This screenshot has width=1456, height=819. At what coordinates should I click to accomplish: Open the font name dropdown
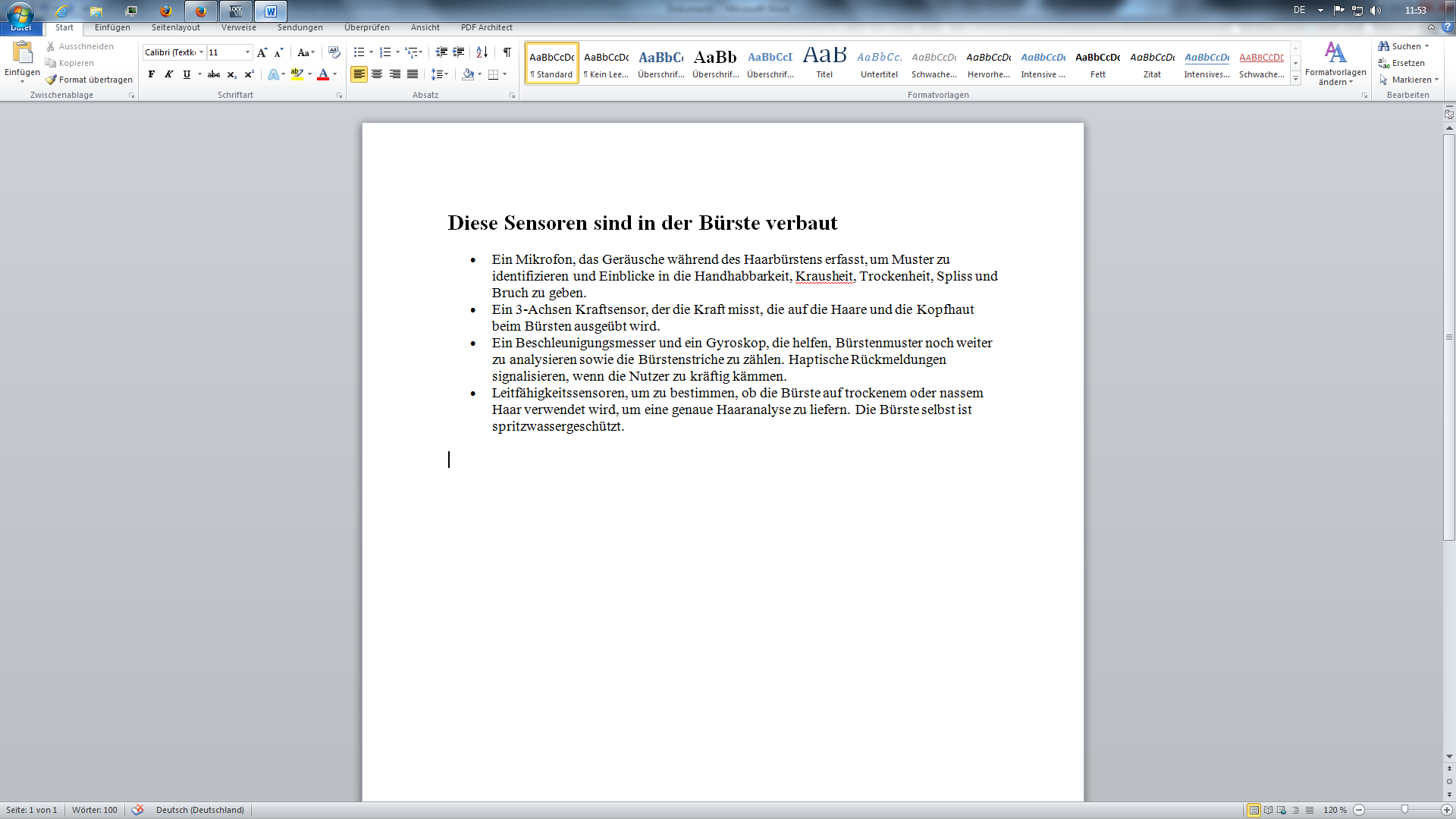pyautogui.click(x=201, y=52)
